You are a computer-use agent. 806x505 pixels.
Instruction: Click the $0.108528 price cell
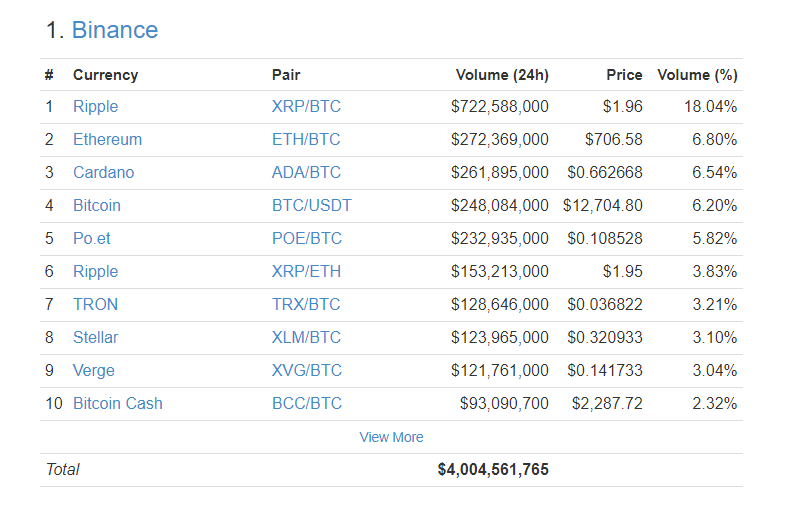[x=605, y=238]
